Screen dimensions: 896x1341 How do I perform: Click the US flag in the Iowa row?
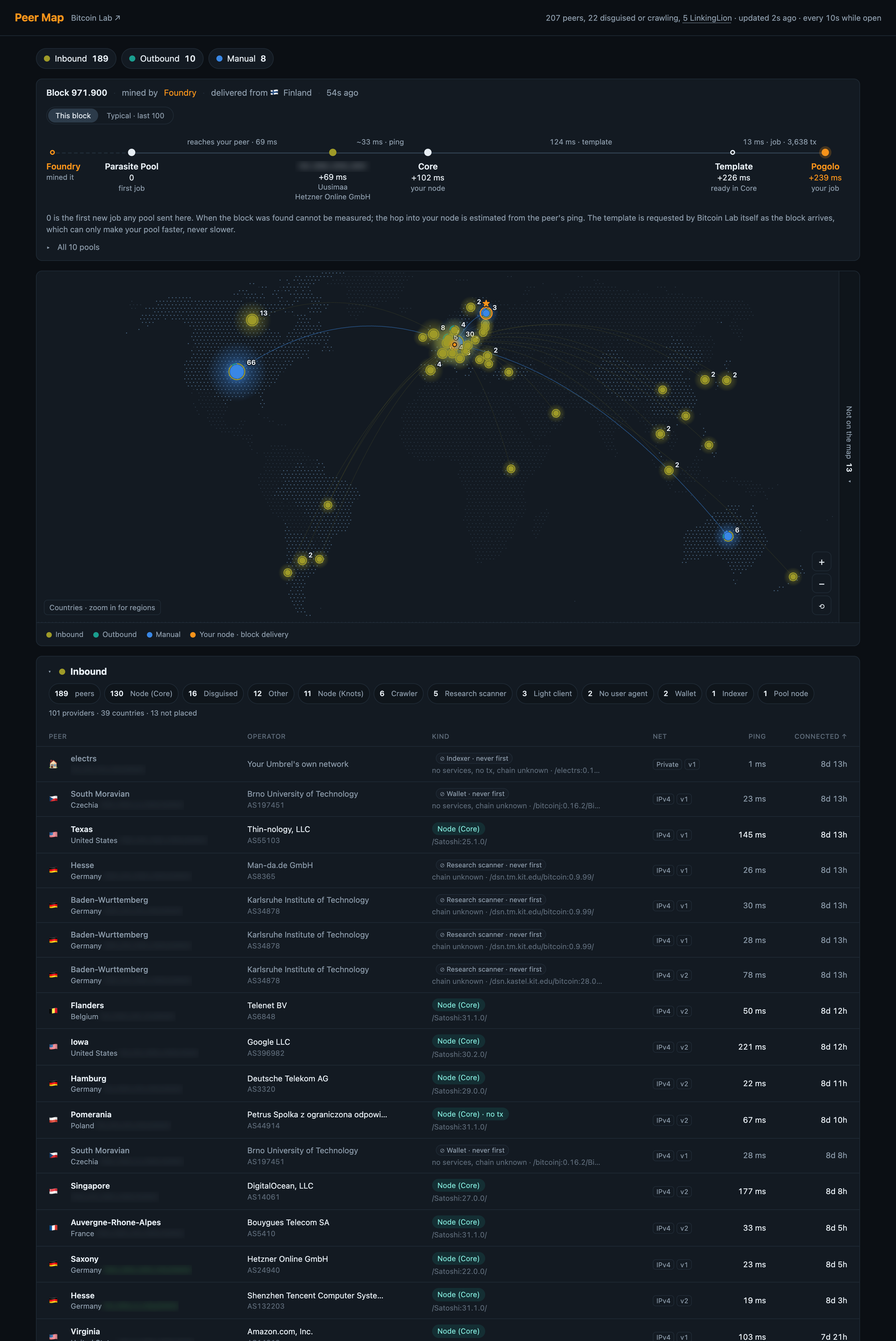coord(53,1047)
